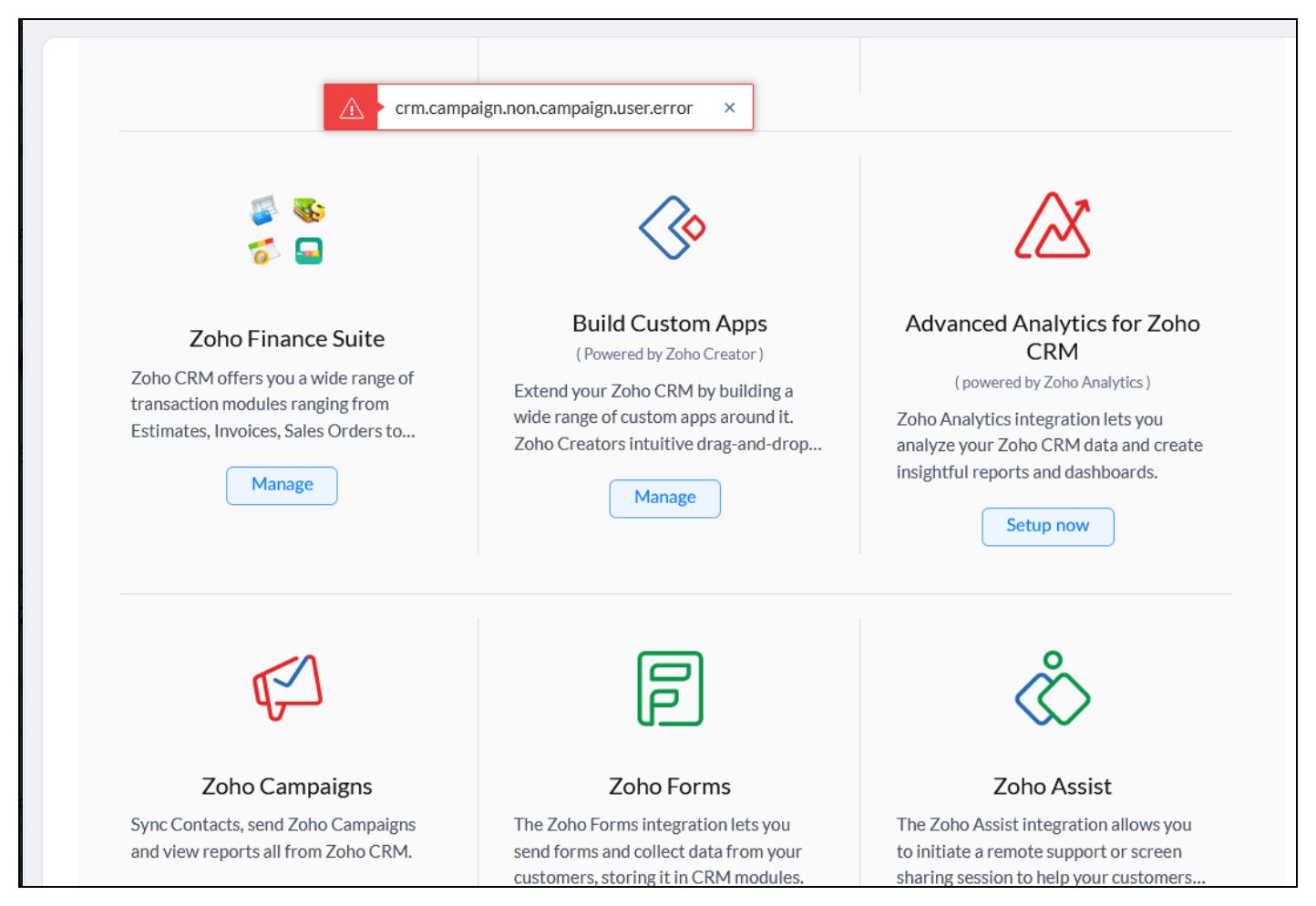Click the Zoho Analytics mountain chart icon

pos(1053,226)
